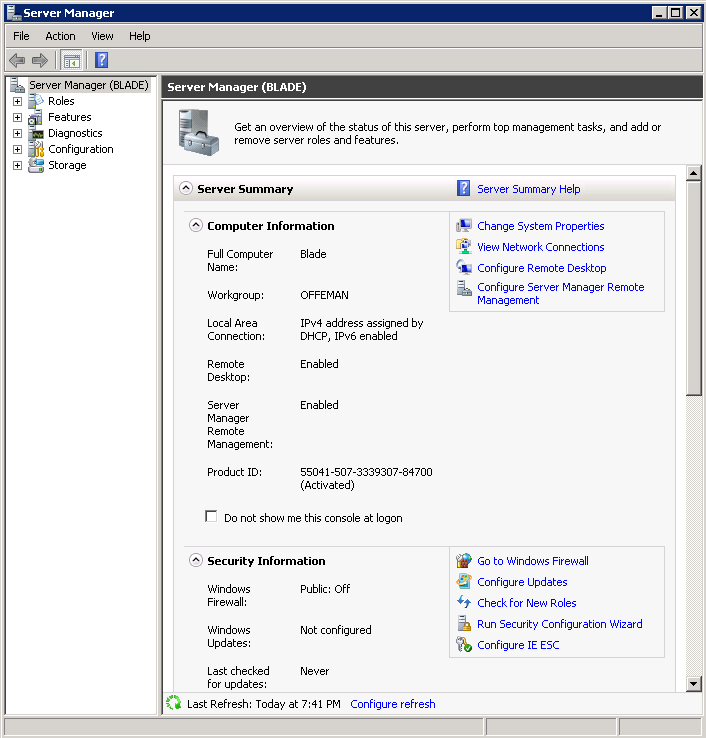706x738 pixels.
Task: Expand the Storage tree node
Action: 17,165
